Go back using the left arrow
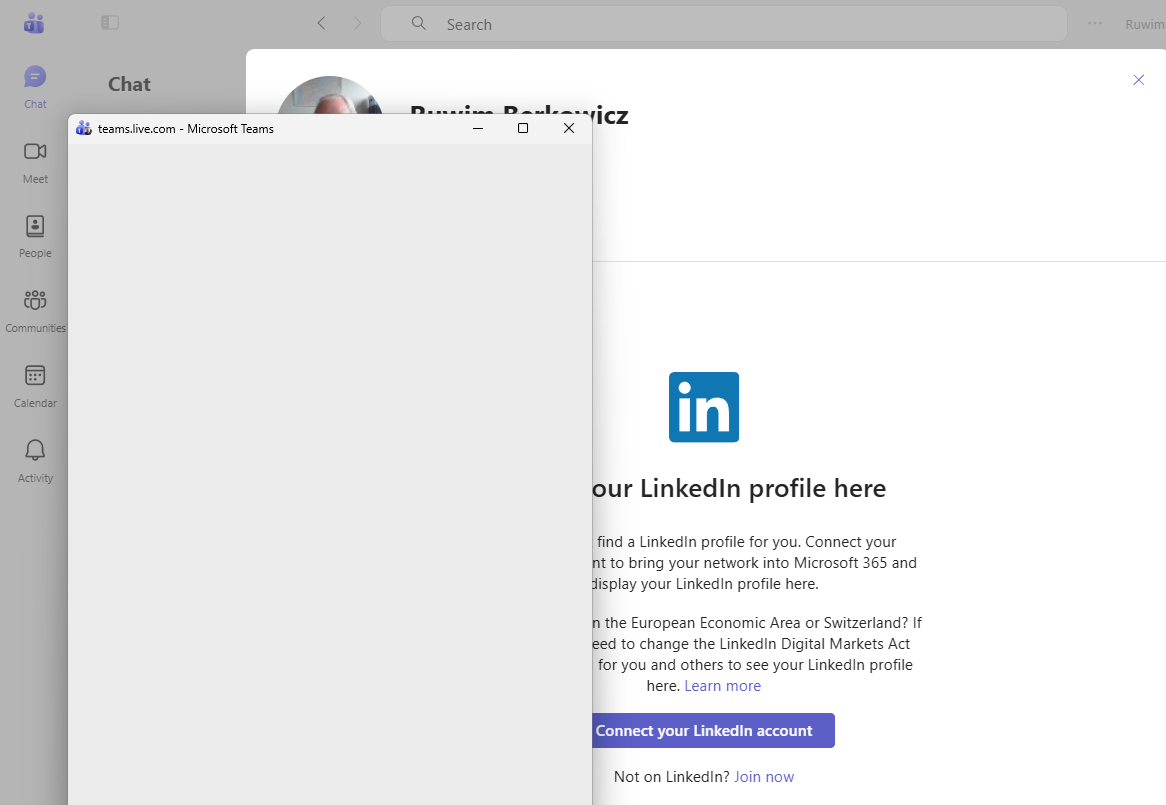The image size is (1166, 805). [321, 23]
